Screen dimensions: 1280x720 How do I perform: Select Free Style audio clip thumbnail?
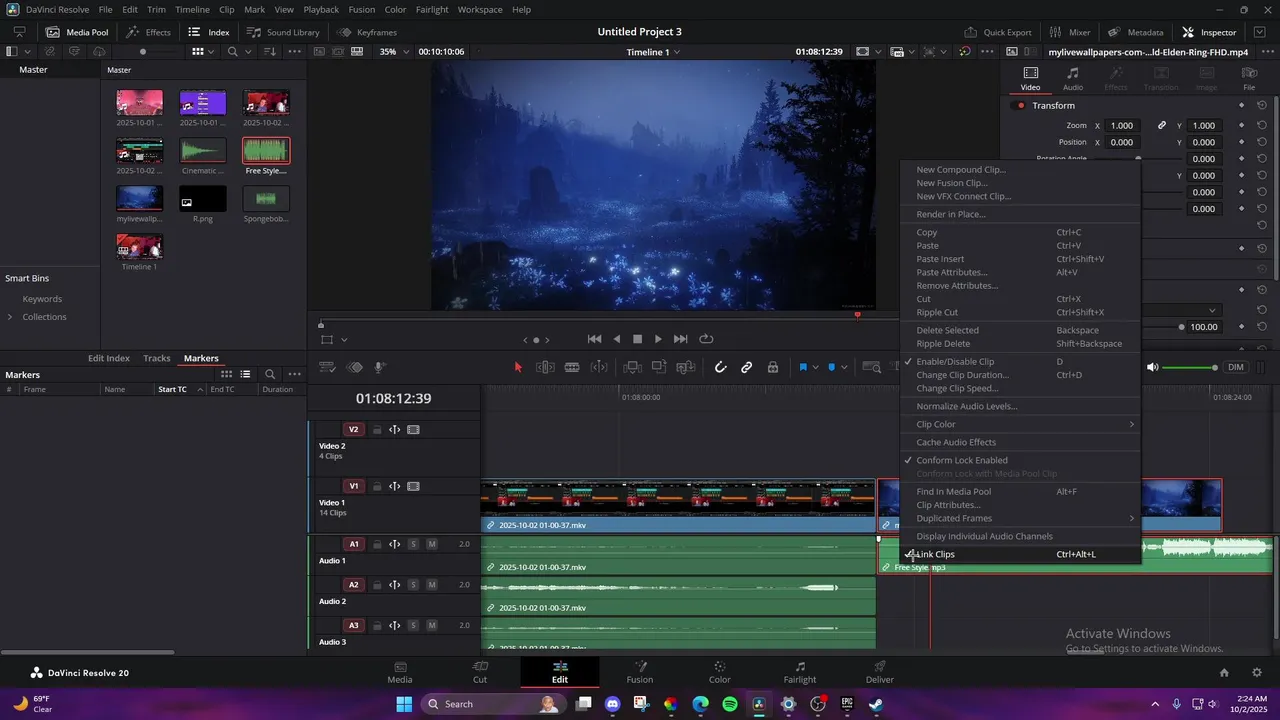pos(266,151)
